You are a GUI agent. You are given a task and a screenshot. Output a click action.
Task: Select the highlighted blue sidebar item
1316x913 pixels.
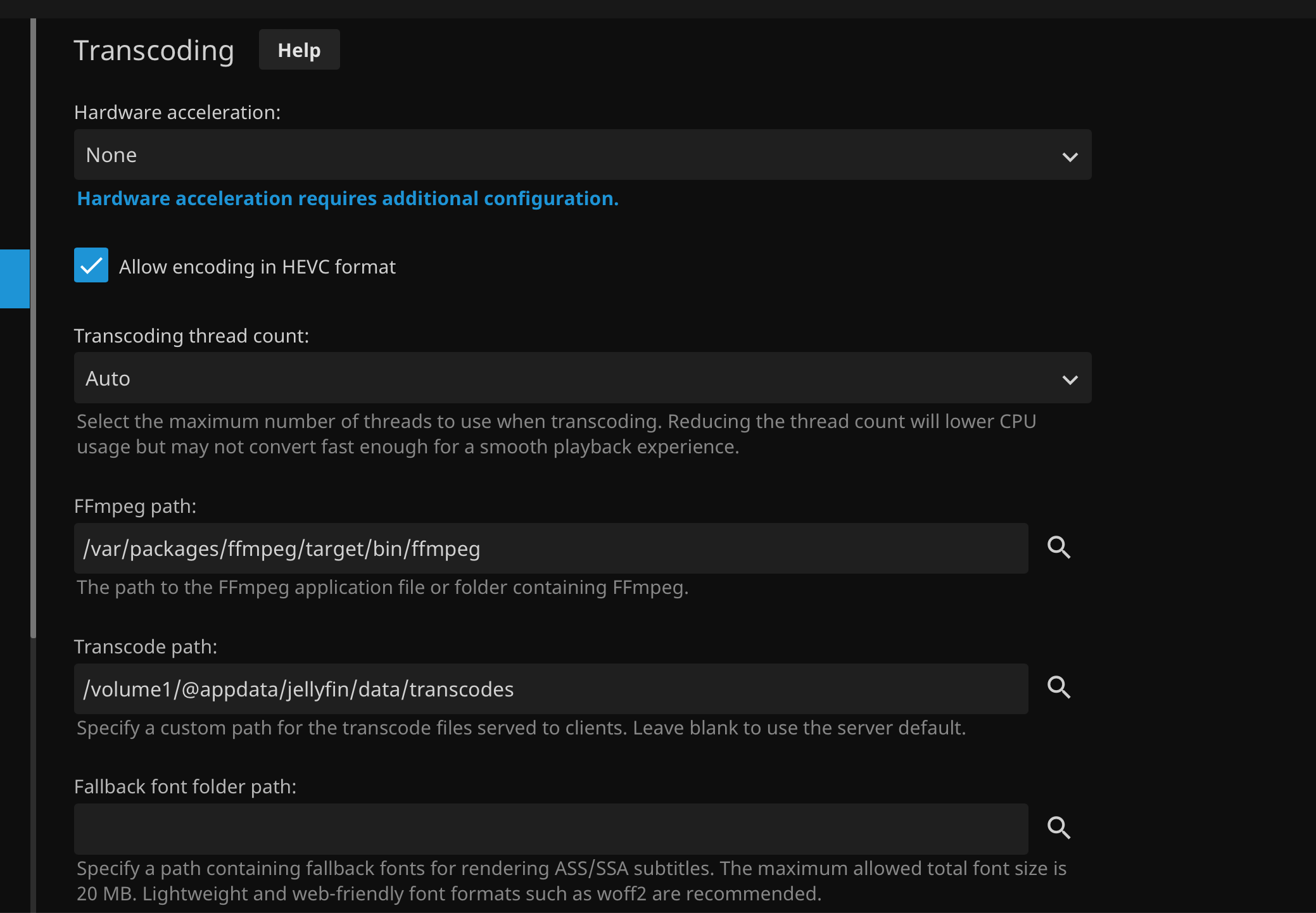click(15, 279)
